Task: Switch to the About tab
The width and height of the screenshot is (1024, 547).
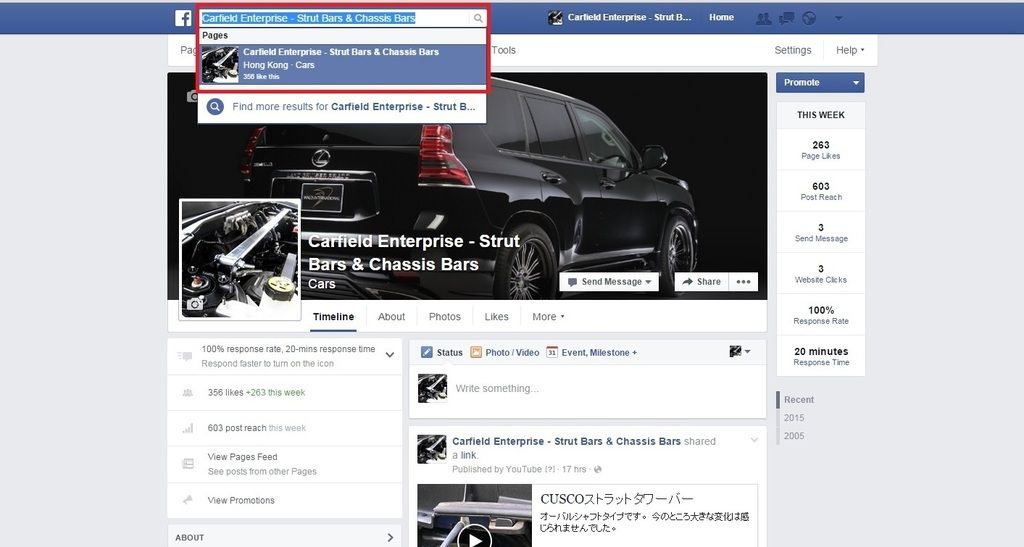Action: (391, 317)
